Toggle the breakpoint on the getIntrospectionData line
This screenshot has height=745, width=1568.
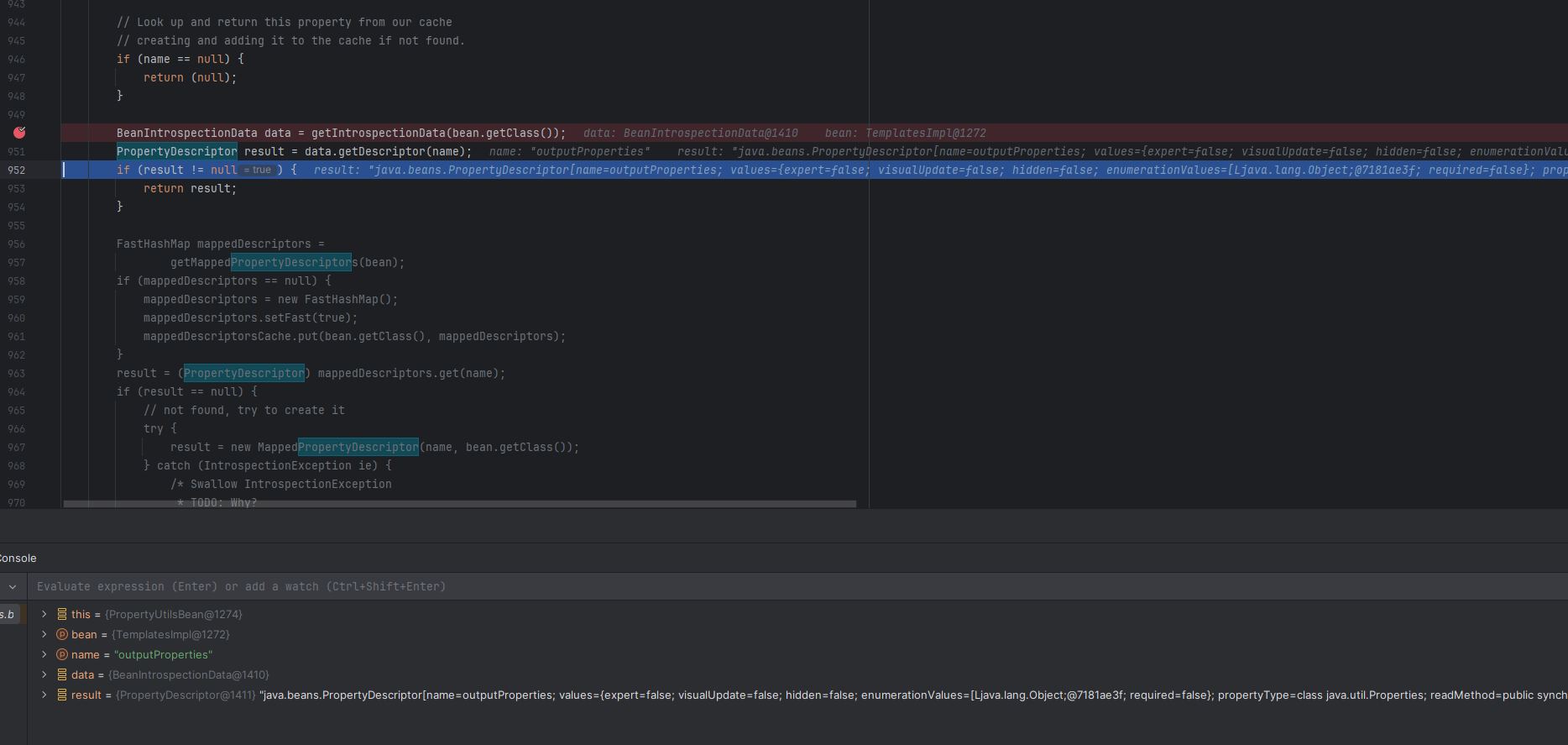pyautogui.click(x=19, y=133)
